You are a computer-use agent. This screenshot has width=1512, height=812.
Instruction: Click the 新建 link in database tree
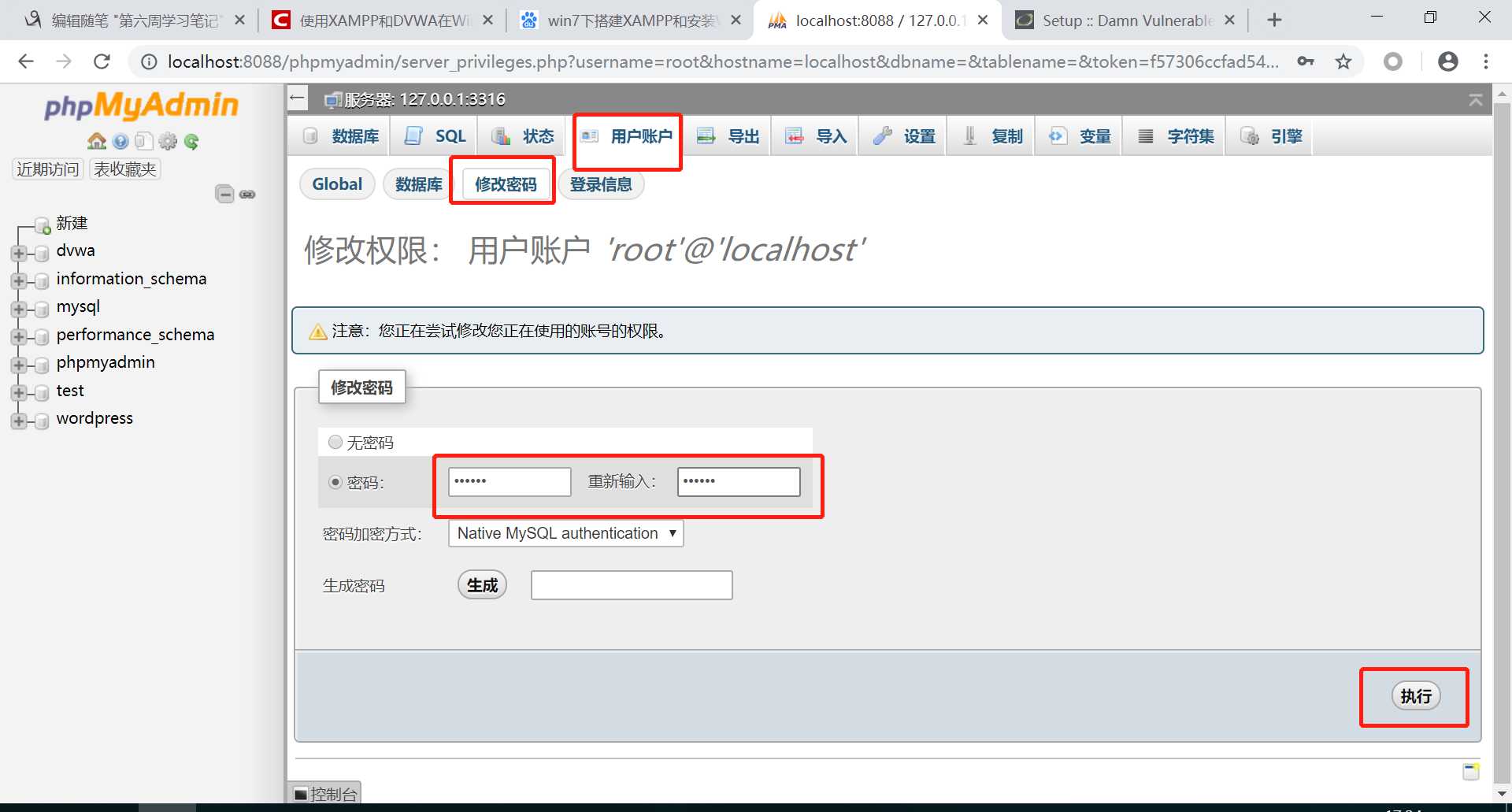point(72,224)
